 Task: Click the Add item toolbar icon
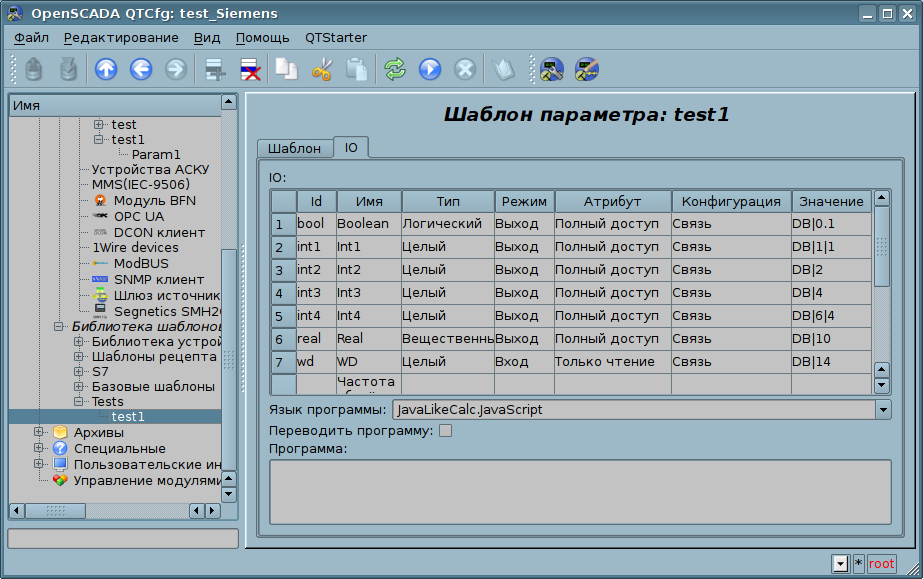[213, 69]
